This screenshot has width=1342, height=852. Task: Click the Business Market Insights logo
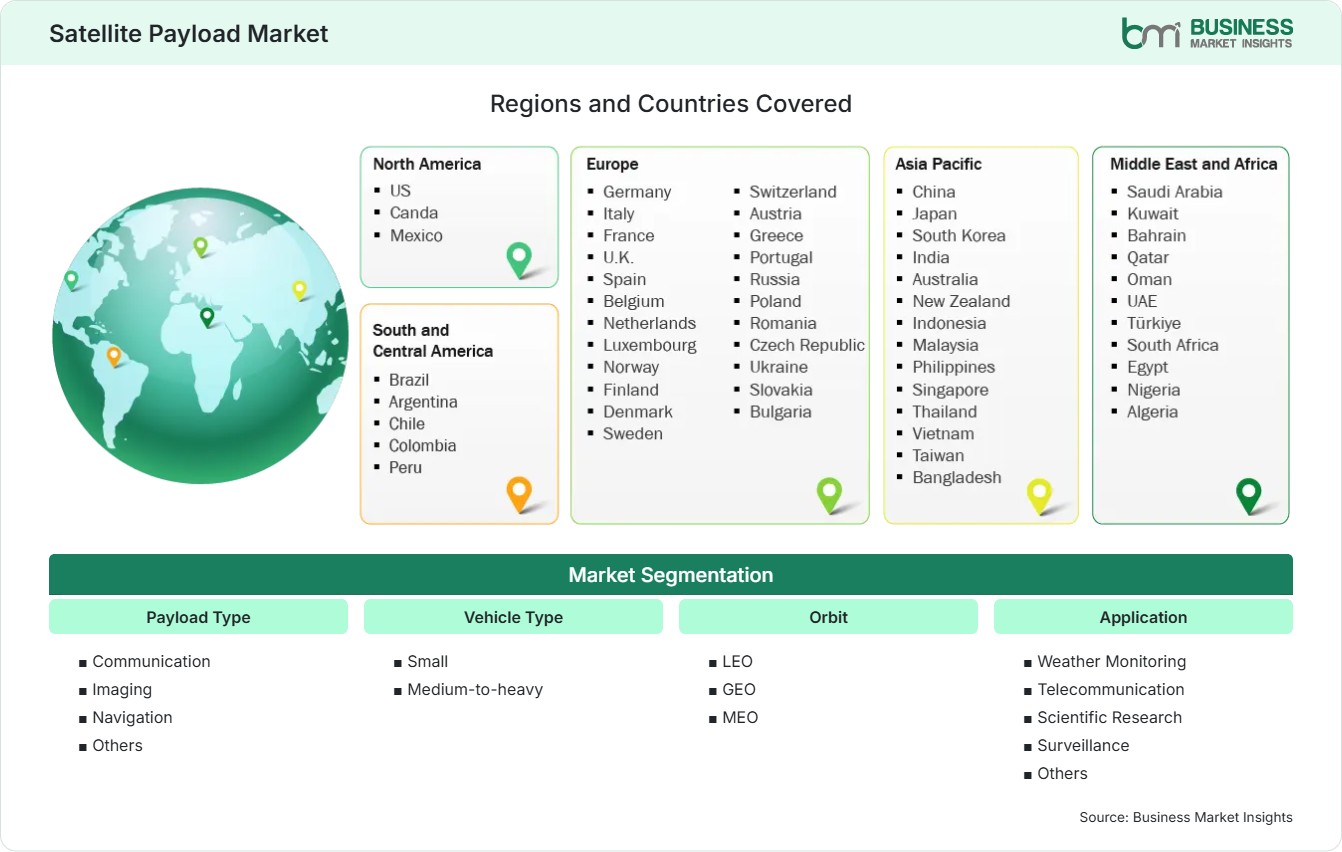pos(1207,32)
